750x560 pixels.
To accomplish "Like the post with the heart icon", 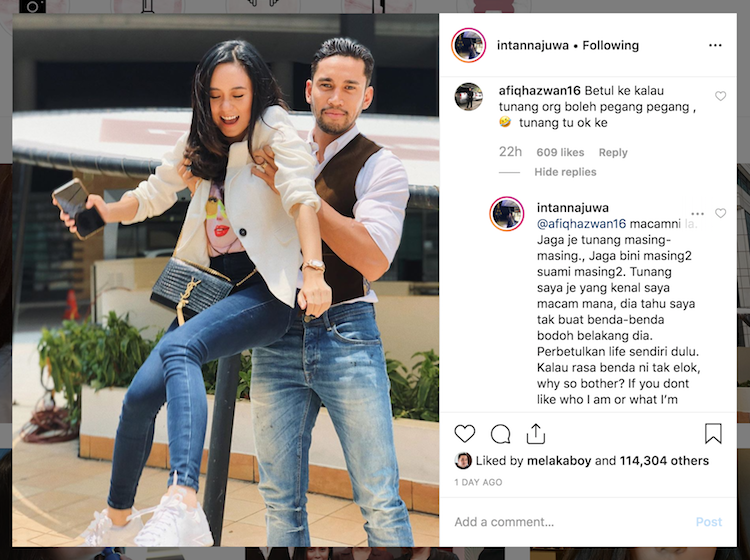I will [x=464, y=434].
